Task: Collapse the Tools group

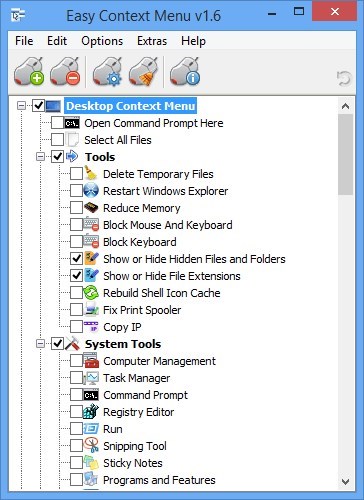Action: coord(40,157)
